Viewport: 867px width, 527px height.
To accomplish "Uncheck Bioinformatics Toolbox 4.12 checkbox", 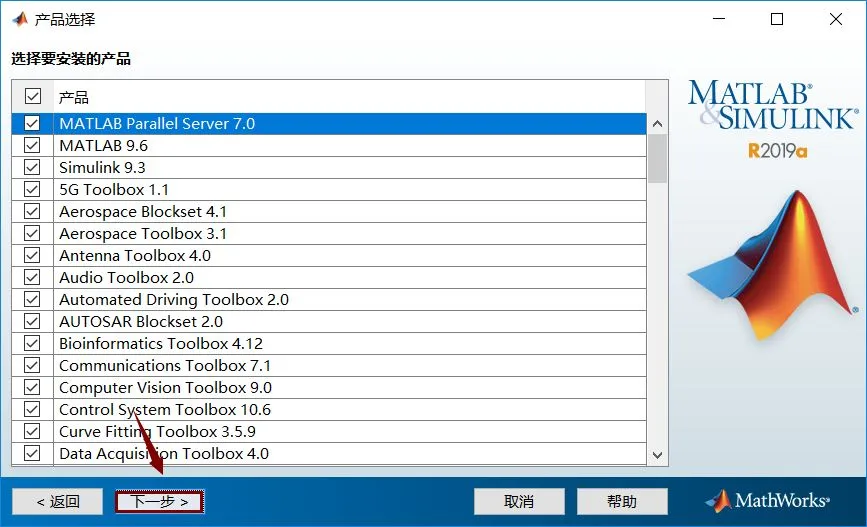I will 32,343.
